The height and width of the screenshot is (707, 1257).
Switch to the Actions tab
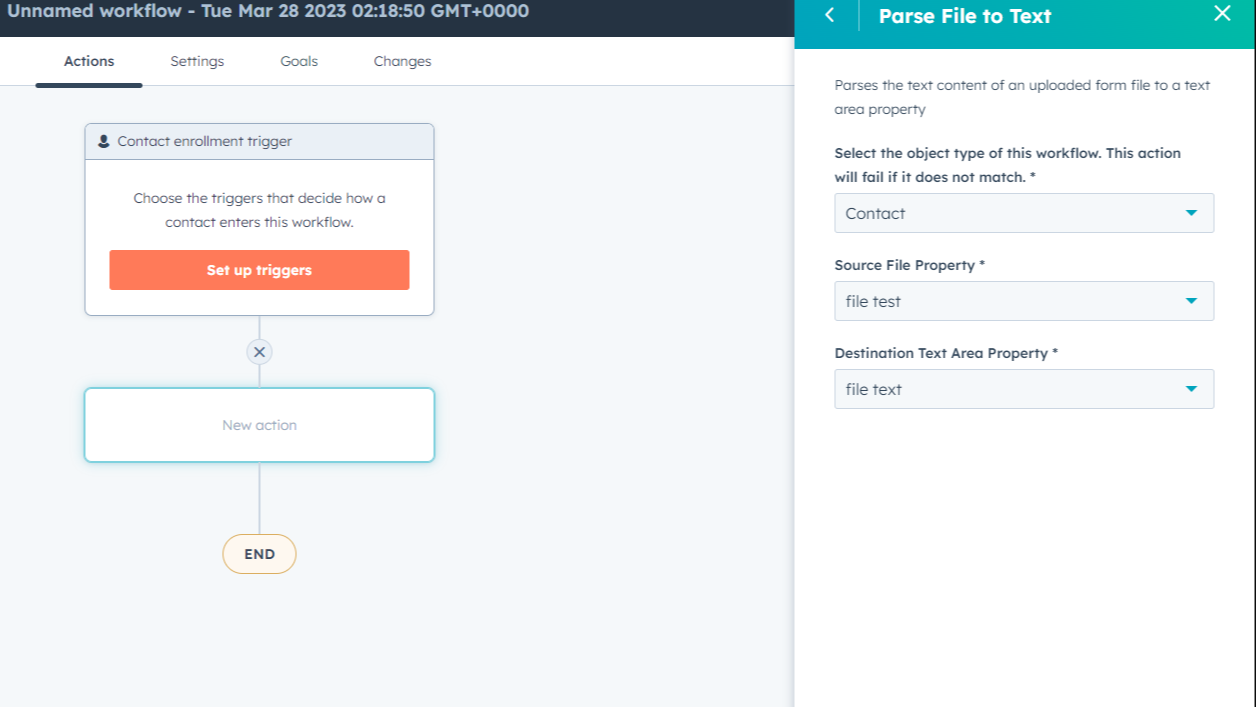89,61
